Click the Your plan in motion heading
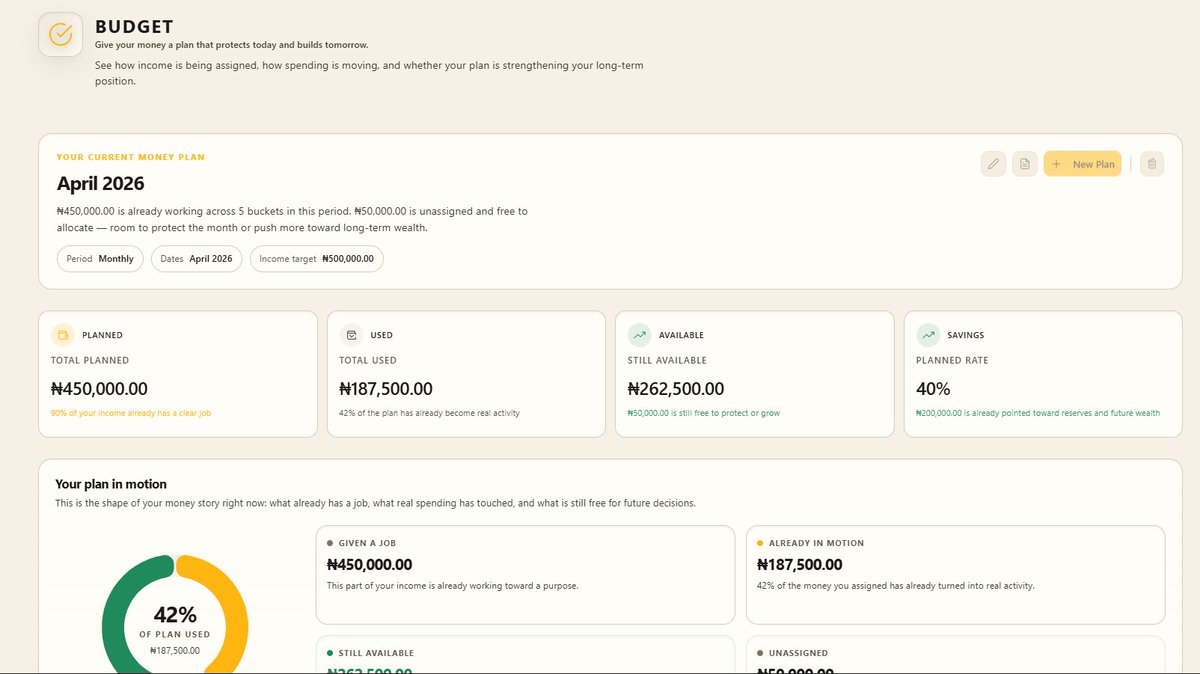Image resolution: width=1200 pixels, height=674 pixels. [111, 484]
